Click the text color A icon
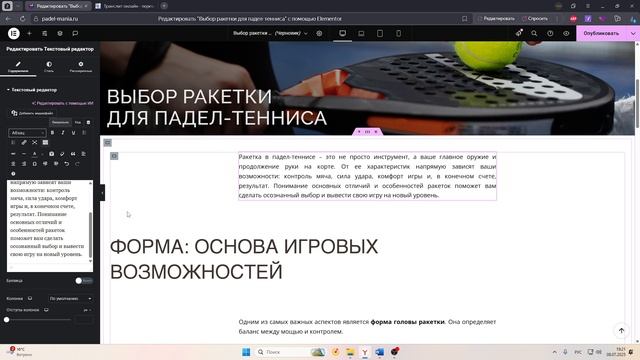The image size is (640, 360). tap(35, 154)
